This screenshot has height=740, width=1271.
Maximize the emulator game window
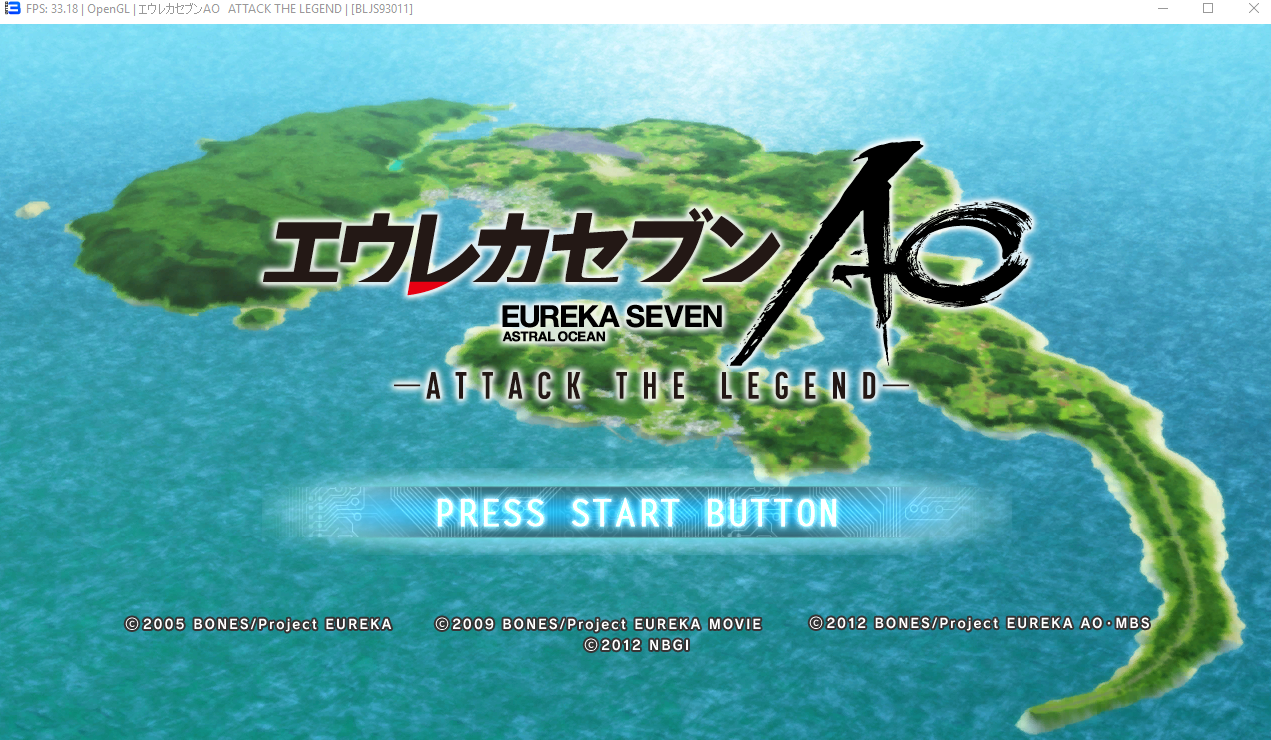(1208, 9)
